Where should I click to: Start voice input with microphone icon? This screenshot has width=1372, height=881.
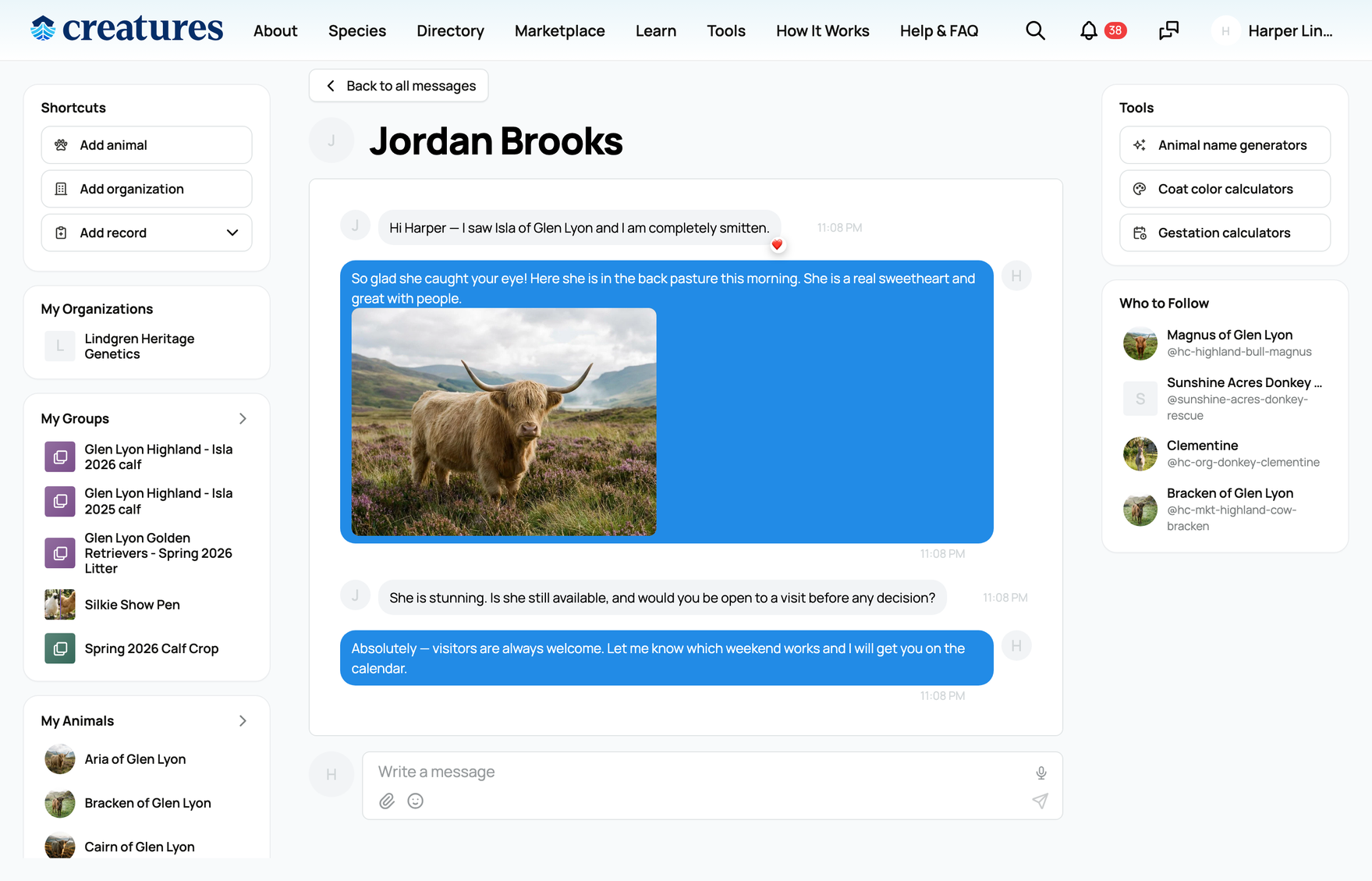[1041, 773]
